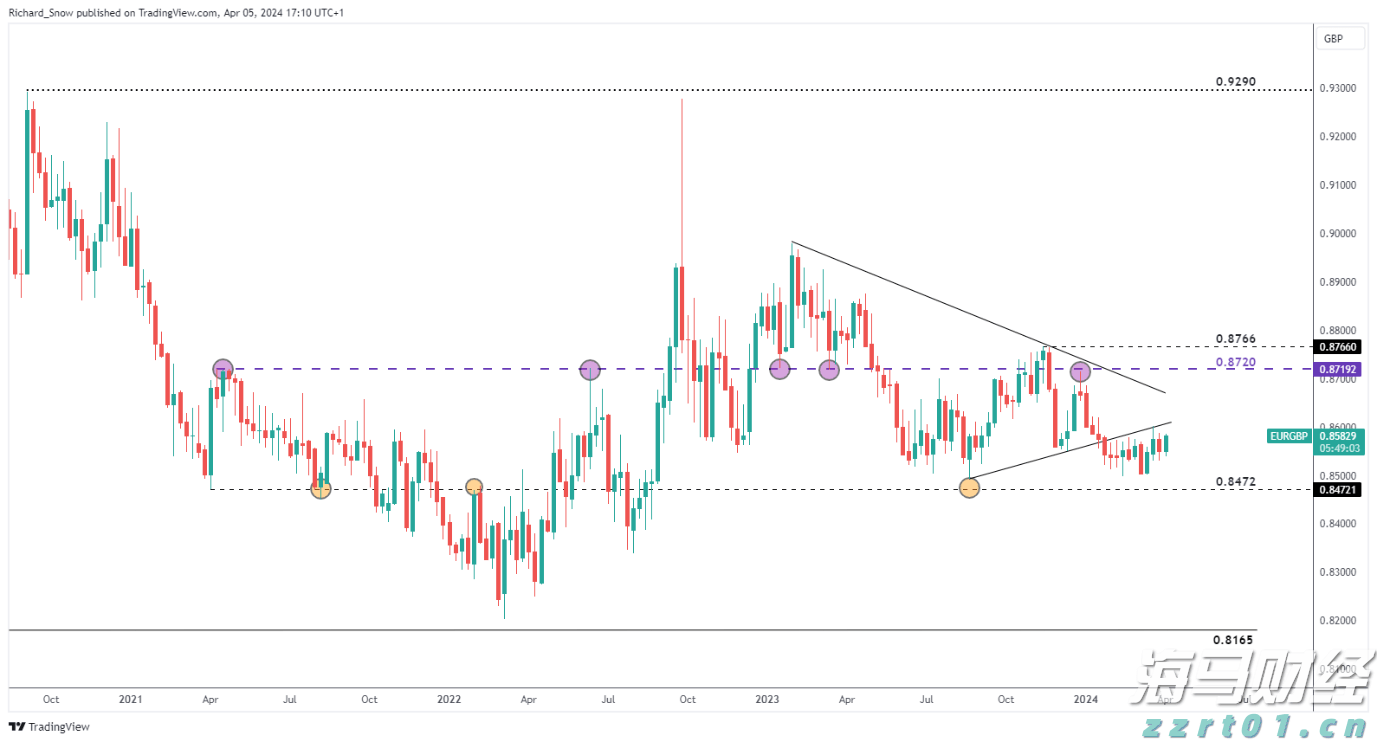The height and width of the screenshot is (742, 1377).
Task: Select the purple 0.8720 level label
Action: pyautogui.click(x=1235, y=361)
